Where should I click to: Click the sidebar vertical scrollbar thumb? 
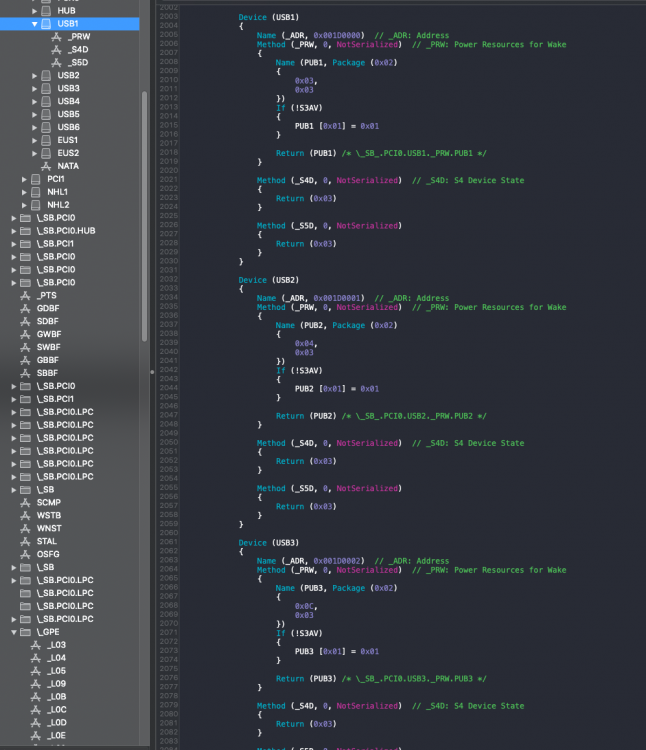[x=144, y=216]
